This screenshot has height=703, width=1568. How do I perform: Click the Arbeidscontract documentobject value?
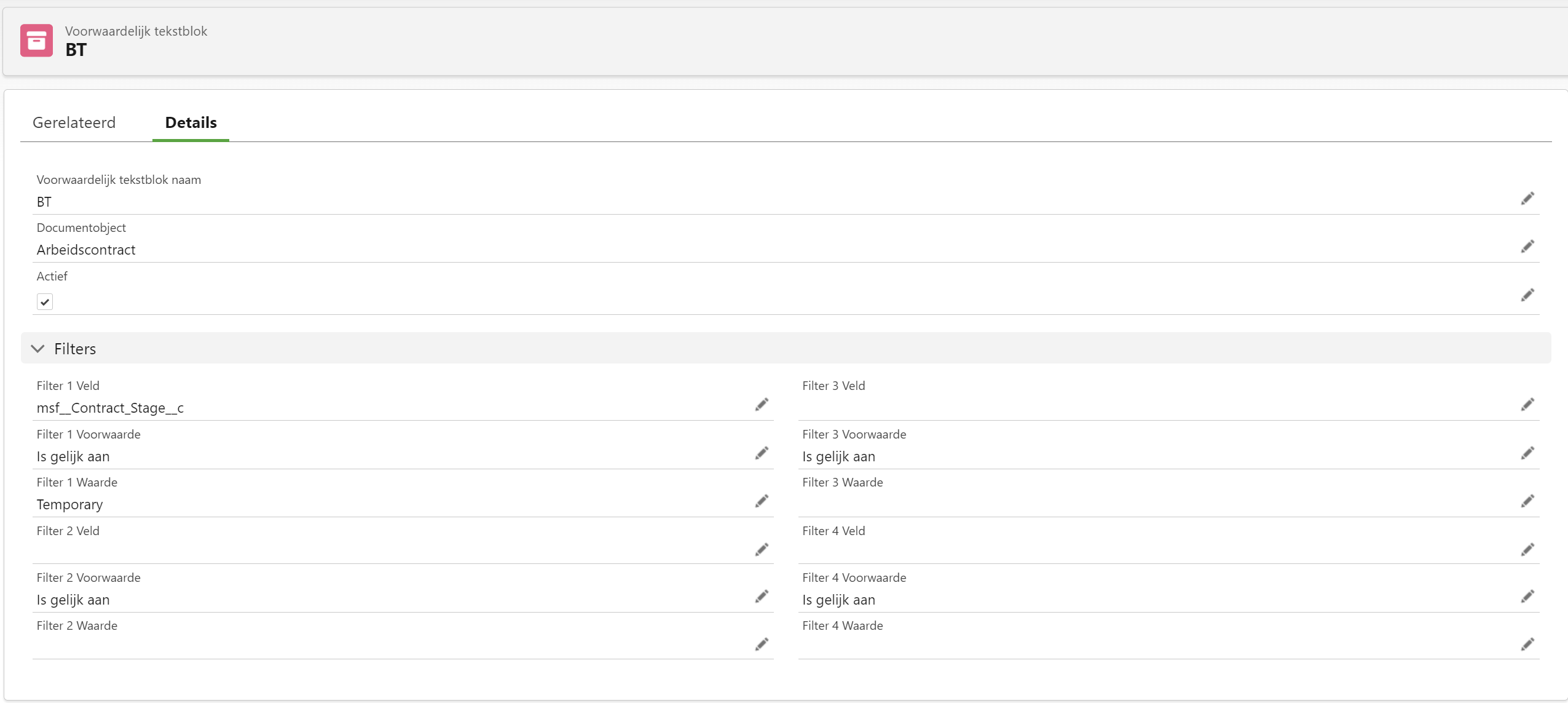tap(86, 250)
